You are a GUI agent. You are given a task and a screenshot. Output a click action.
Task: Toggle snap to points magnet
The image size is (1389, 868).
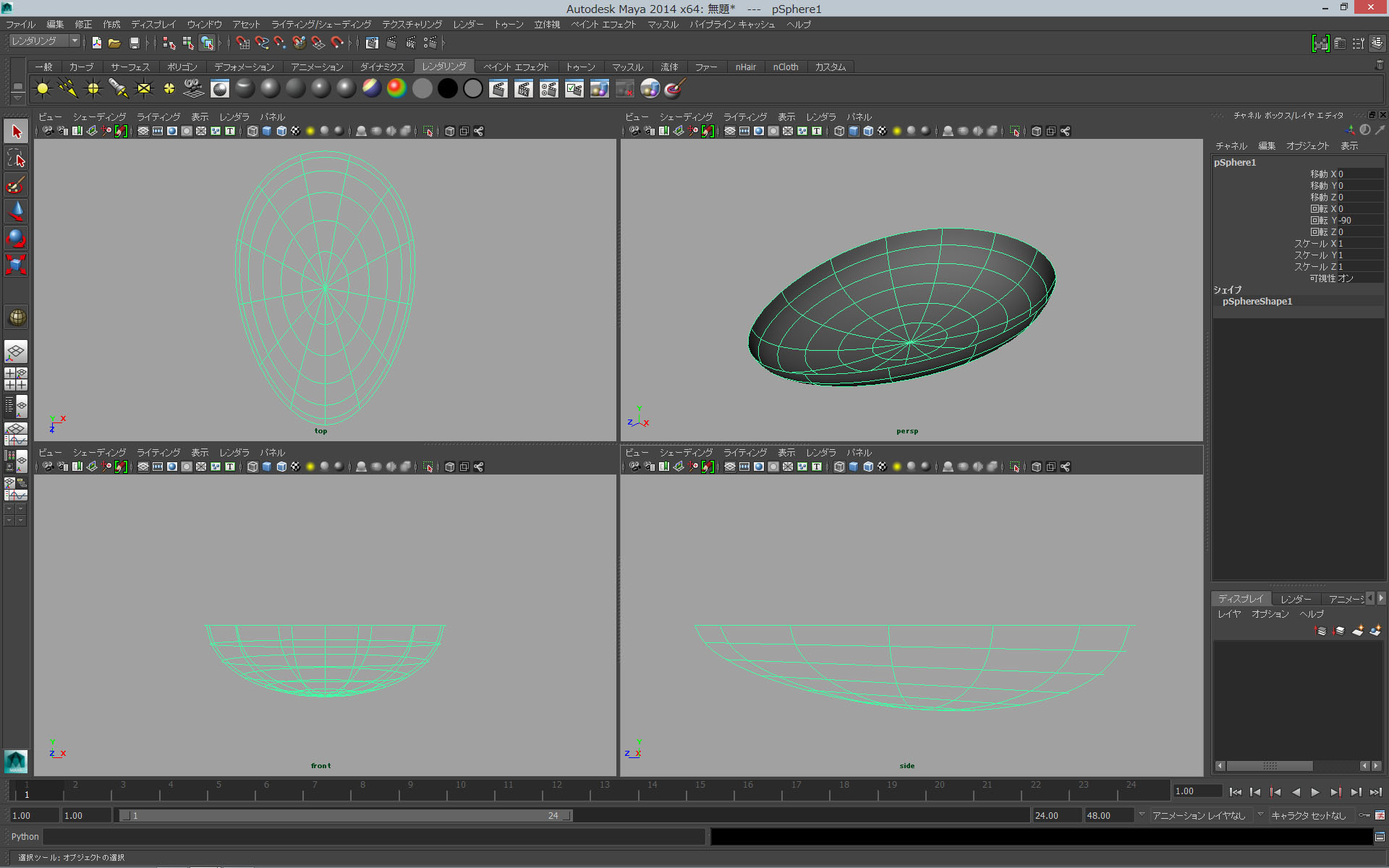pos(280,43)
